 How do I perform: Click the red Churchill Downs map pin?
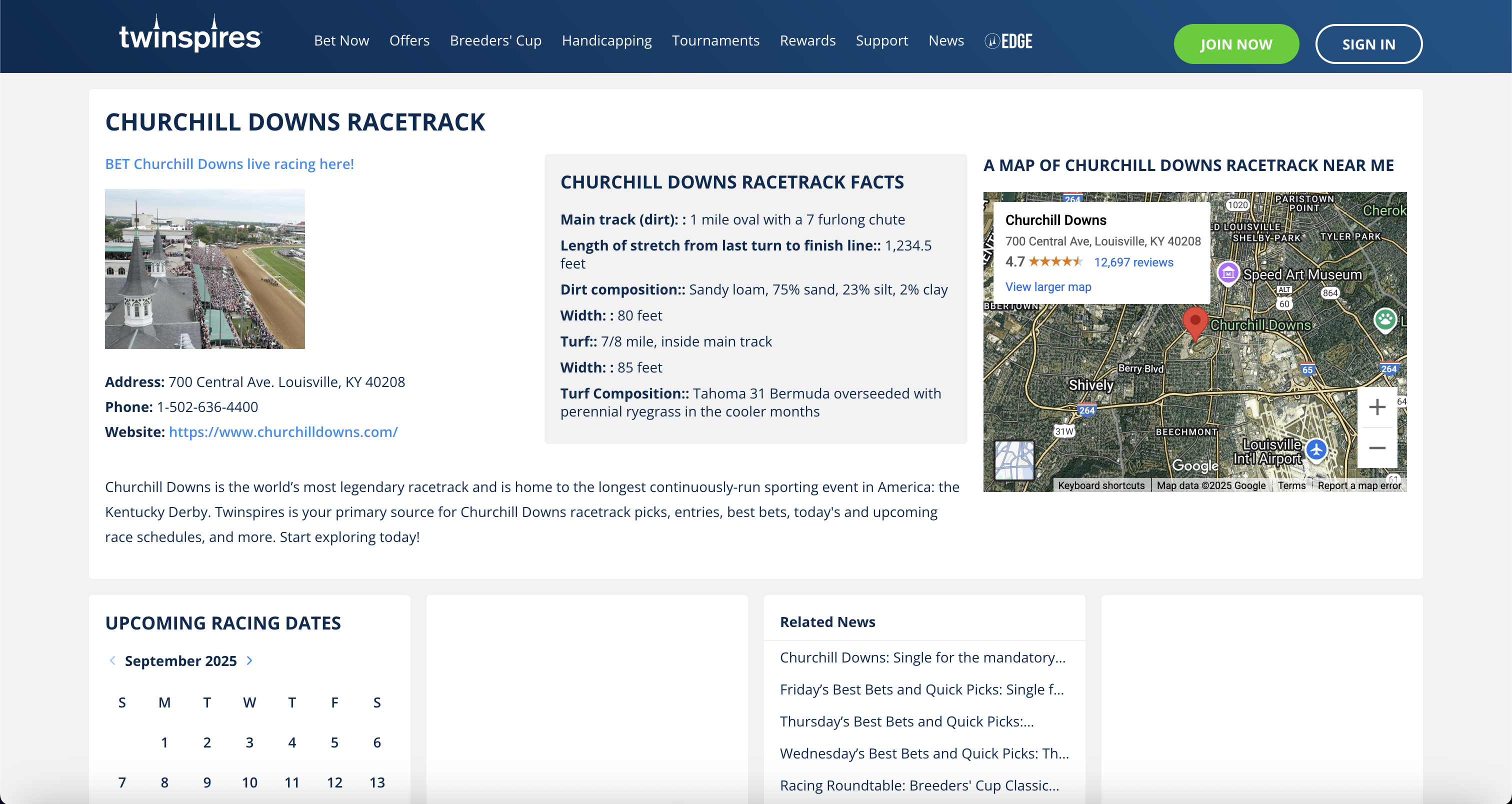click(x=1194, y=321)
